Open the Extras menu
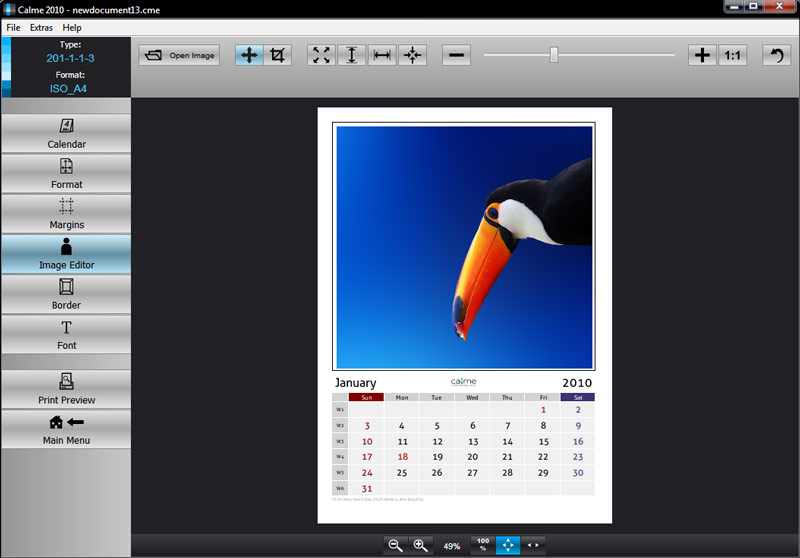Image resolution: width=800 pixels, height=558 pixels. tap(41, 27)
